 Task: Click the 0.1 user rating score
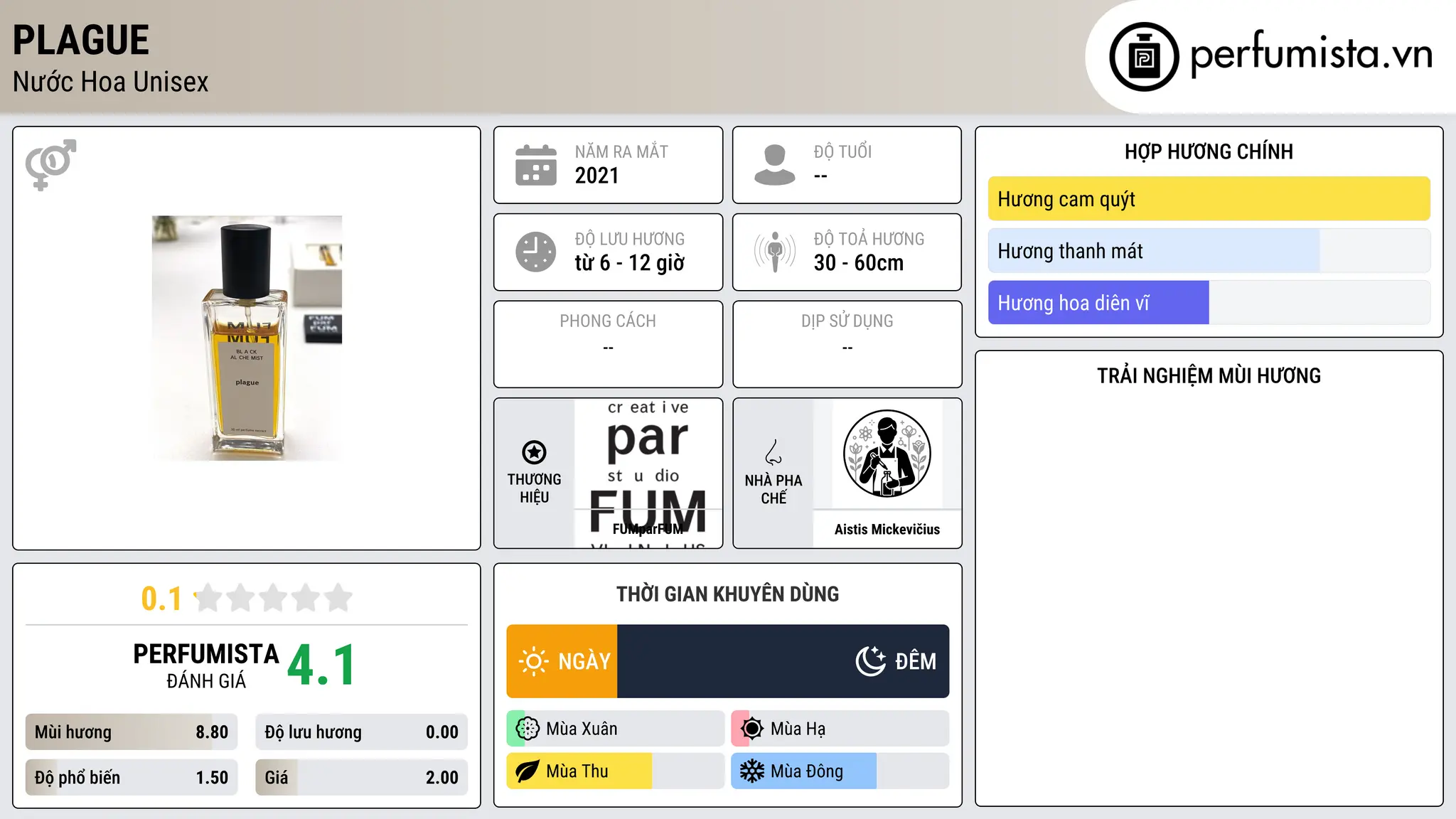tap(161, 599)
